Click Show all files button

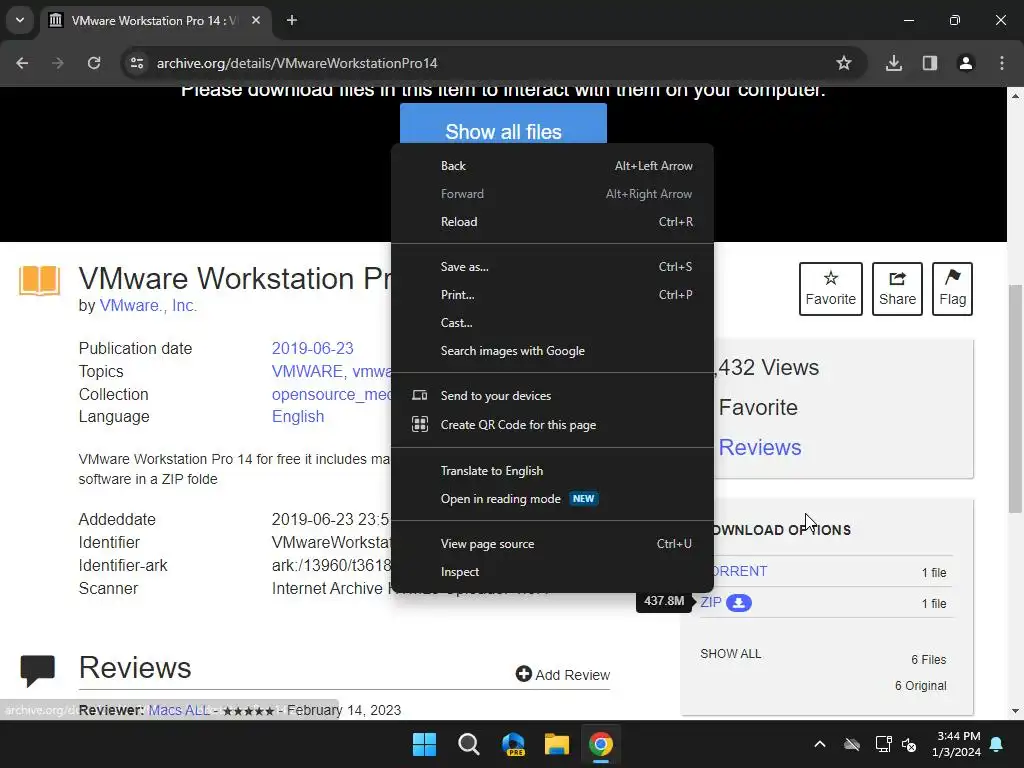(x=504, y=123)
